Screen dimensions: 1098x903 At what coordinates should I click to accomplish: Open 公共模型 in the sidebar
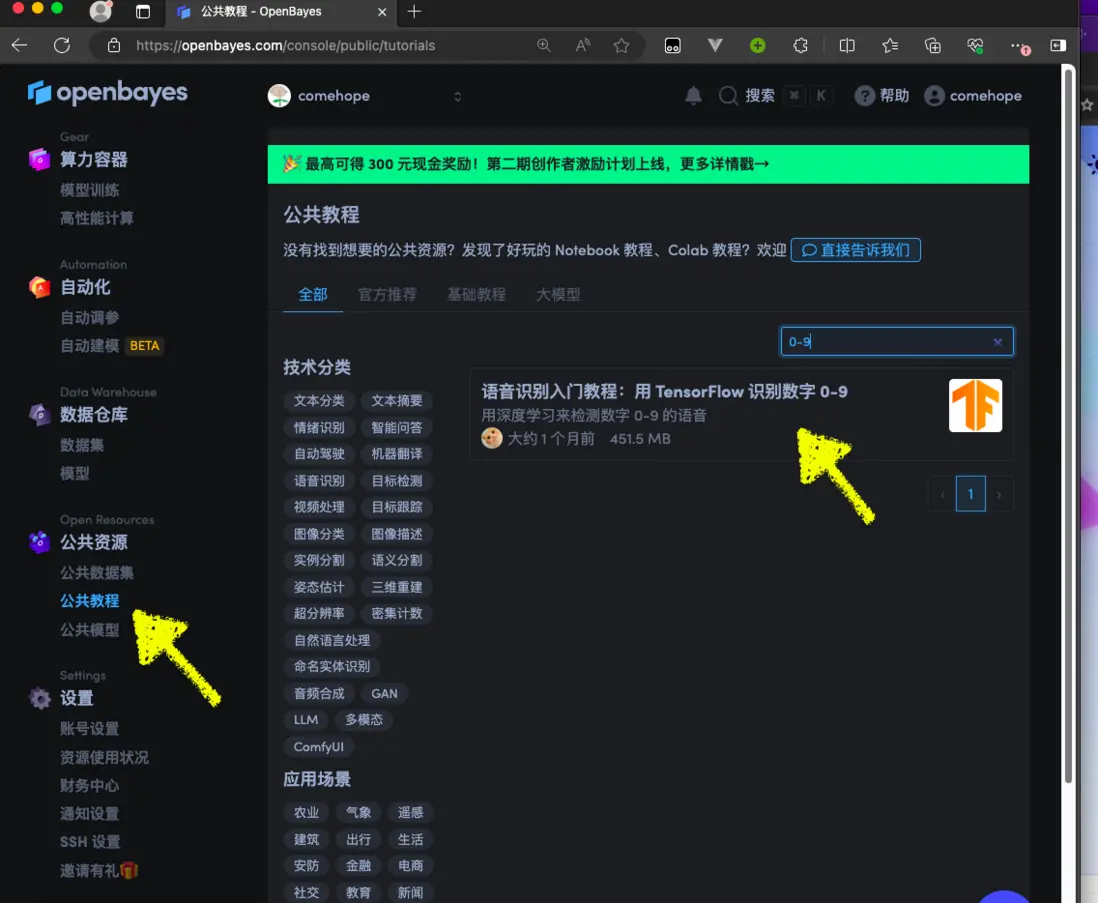(x=90, y=630)
